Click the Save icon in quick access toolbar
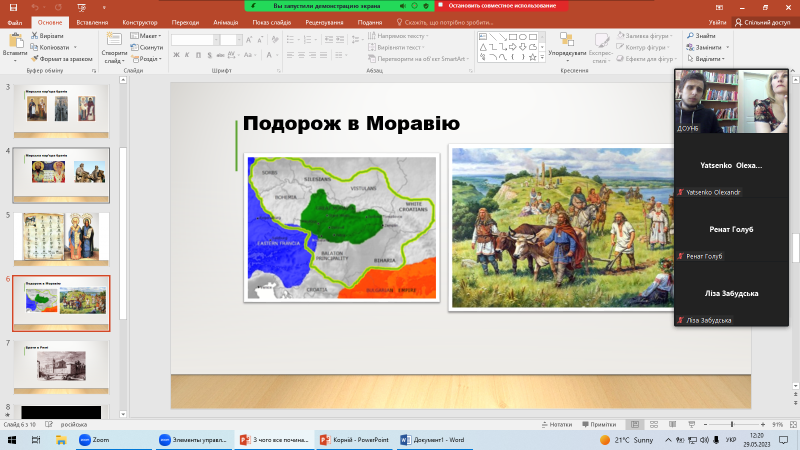800x450 pixels. point(13,7)
